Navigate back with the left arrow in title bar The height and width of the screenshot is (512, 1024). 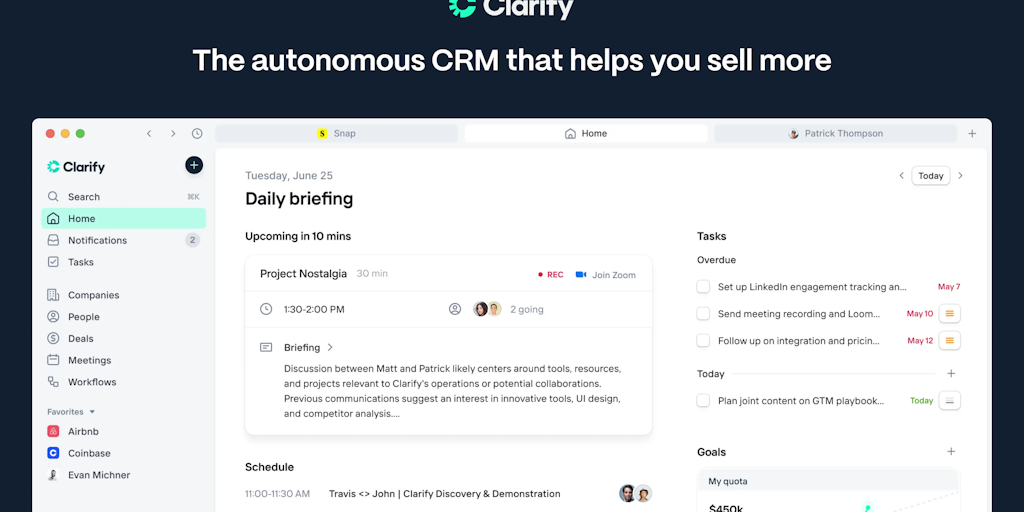149,134
